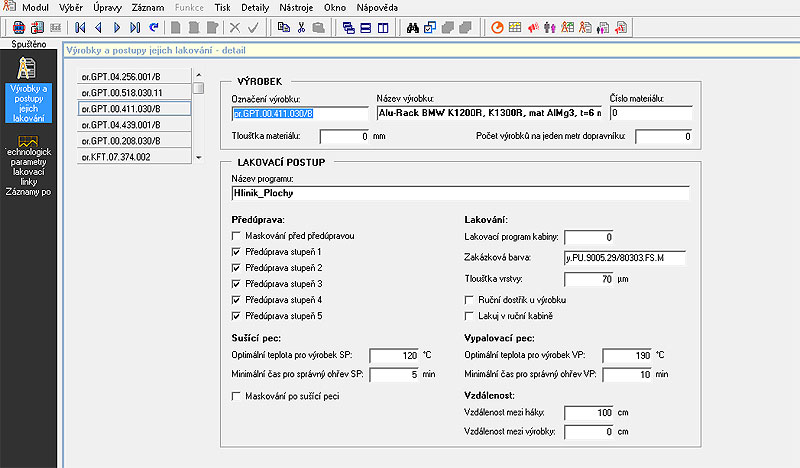
Task: Enable Maskování před předúpravou checkbox
Action: coord(236,235)
